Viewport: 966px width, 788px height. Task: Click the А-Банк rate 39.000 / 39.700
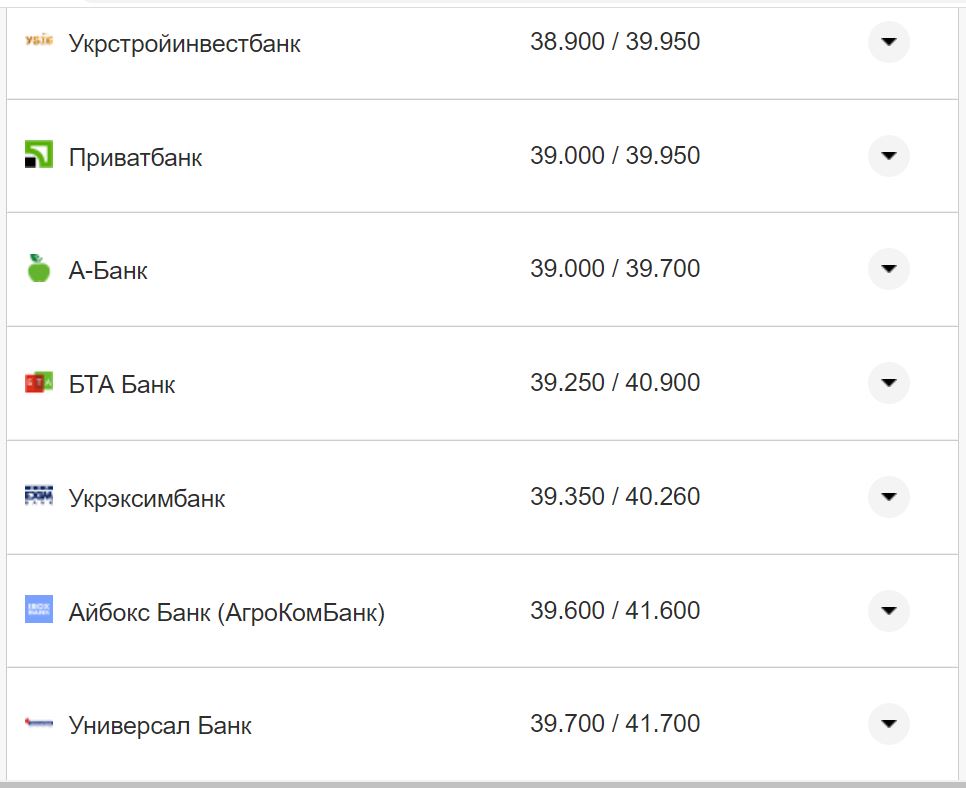(x=615, y=269)
